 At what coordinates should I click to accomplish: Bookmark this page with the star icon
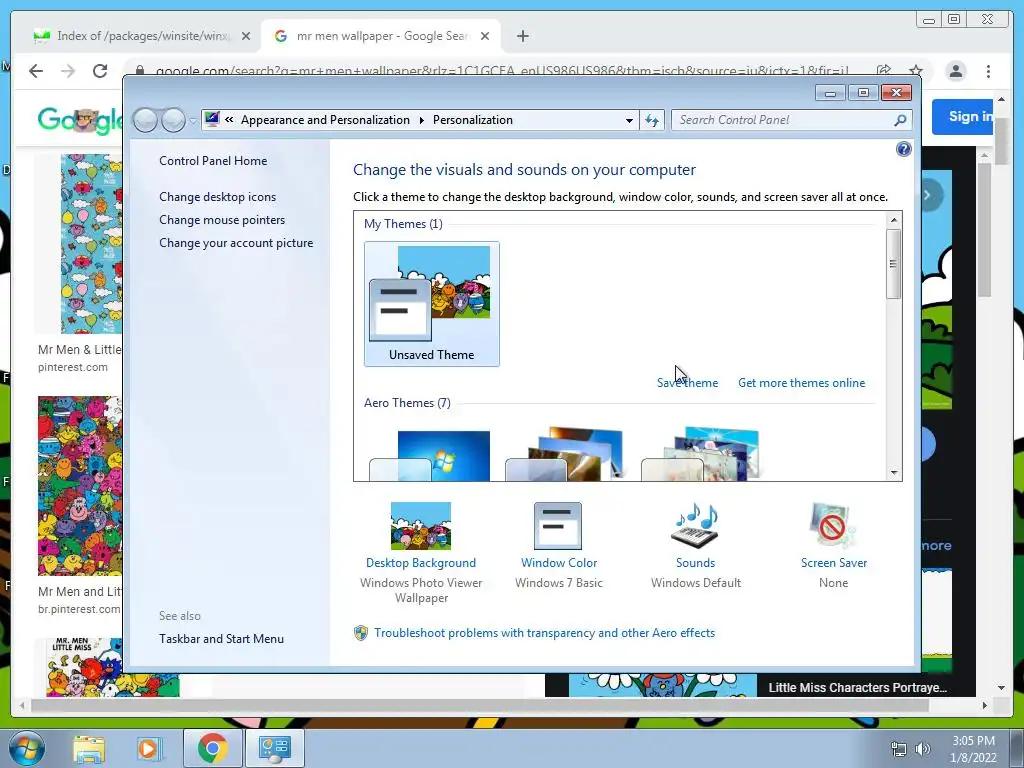click(916, 71)
